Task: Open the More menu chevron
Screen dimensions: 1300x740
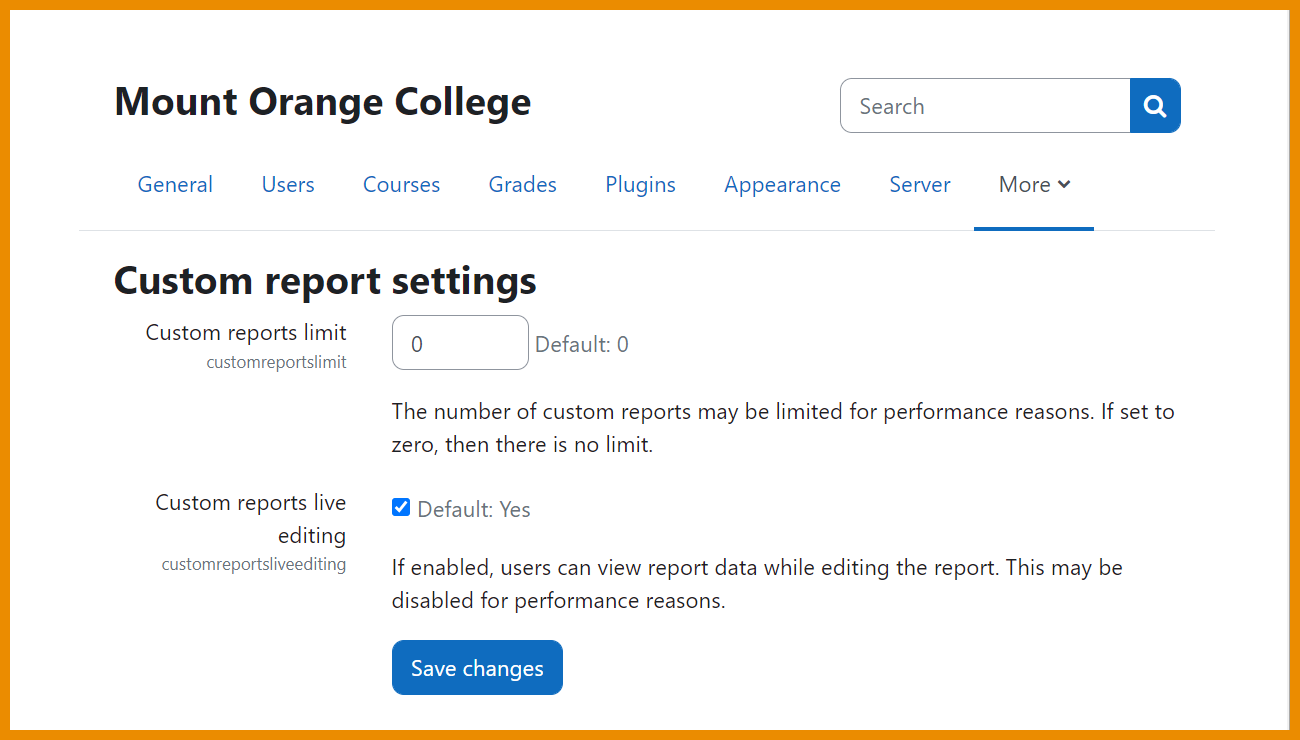Action: (1065, 184)
